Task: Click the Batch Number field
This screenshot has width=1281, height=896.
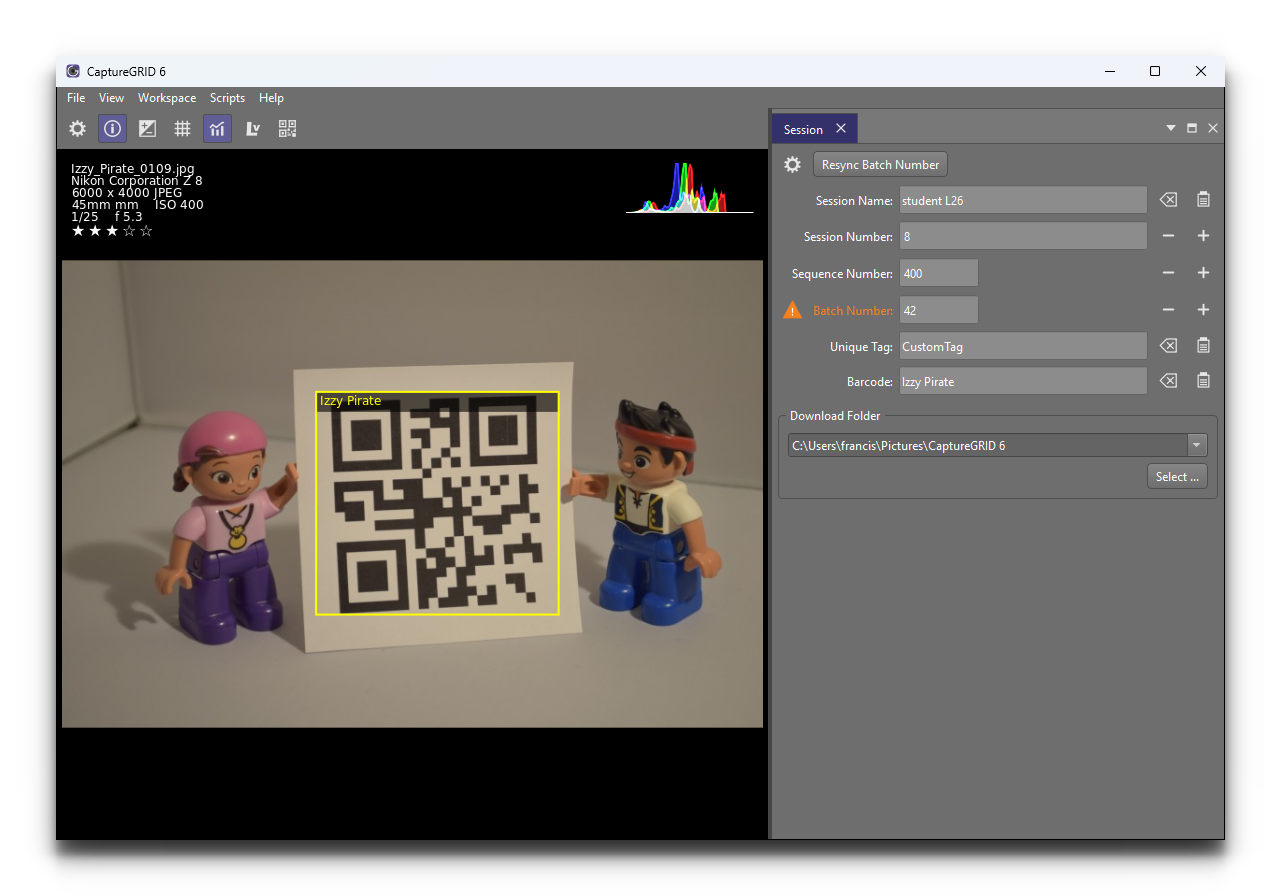Action: 938,310
